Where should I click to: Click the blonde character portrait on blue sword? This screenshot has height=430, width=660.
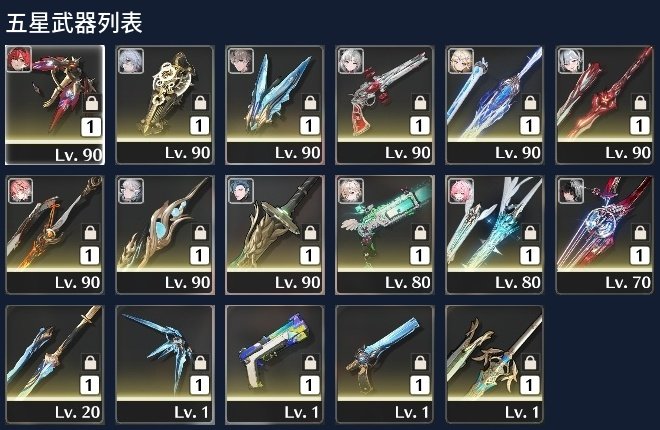[461, 61]
